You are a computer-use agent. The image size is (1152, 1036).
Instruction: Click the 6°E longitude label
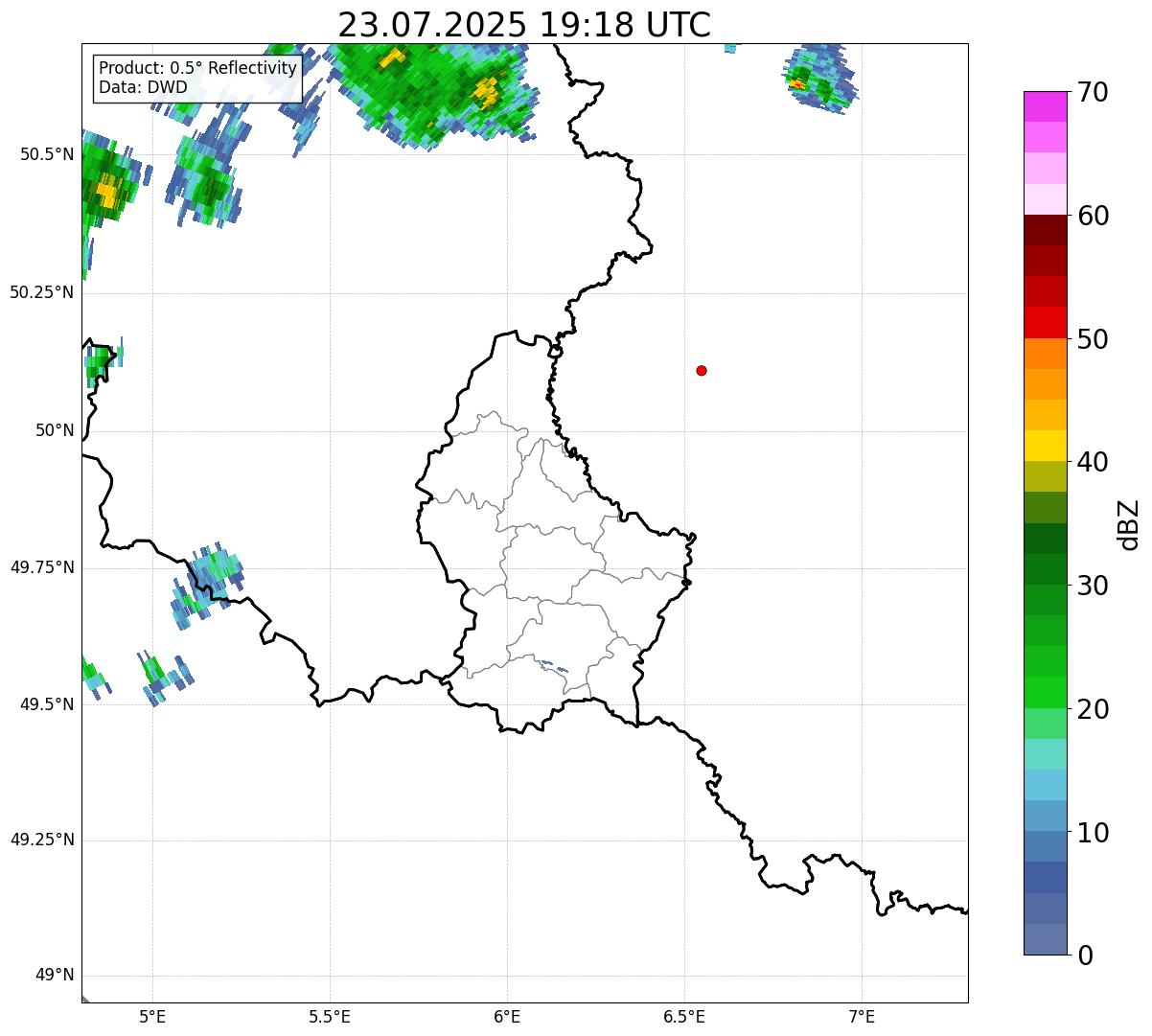tap(507, 1016)
